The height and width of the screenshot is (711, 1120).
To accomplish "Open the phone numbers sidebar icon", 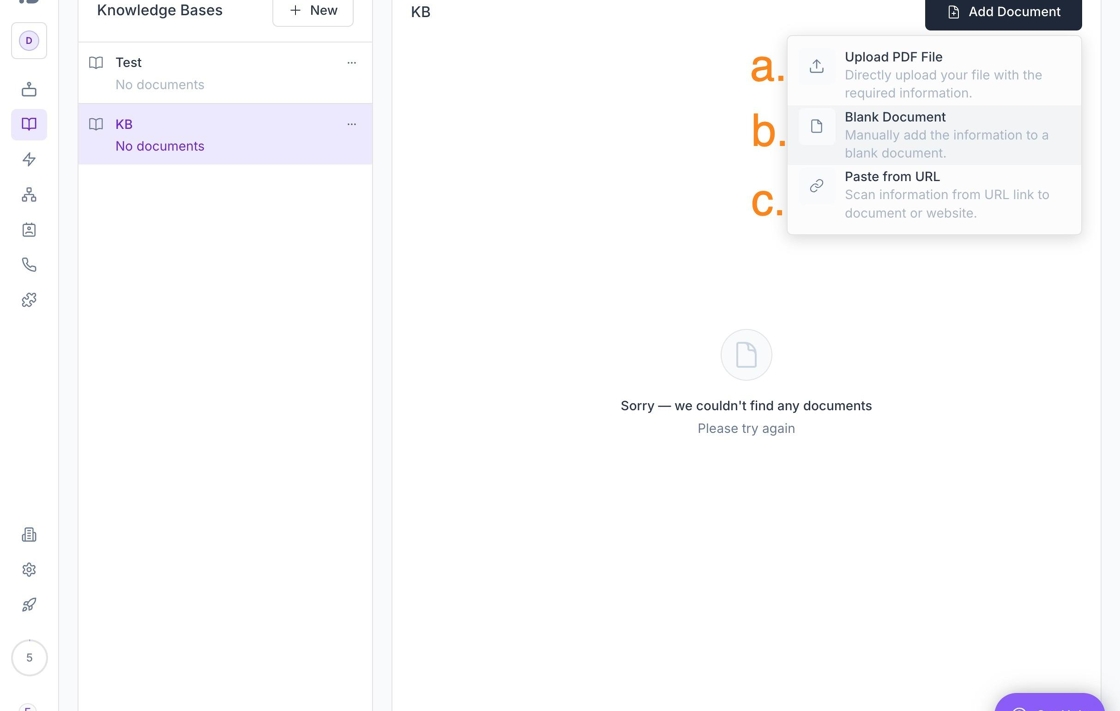I will point(29,264).
